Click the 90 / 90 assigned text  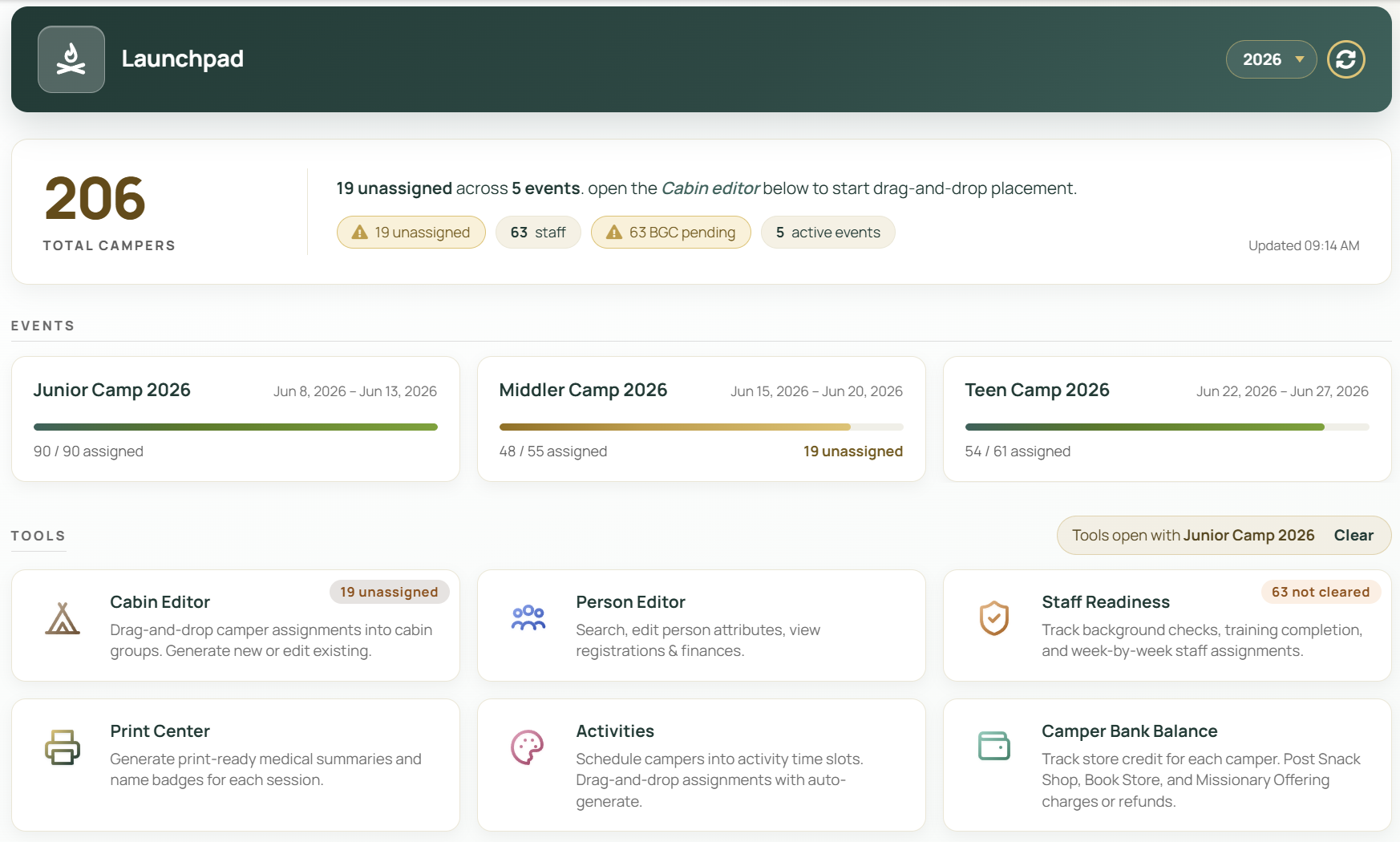88,451
